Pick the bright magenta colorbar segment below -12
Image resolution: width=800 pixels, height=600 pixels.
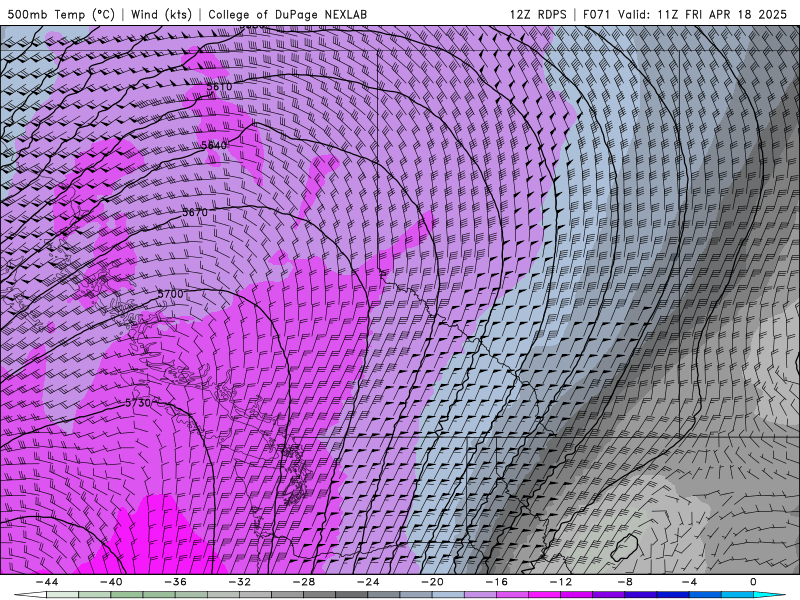coord(545,595)
